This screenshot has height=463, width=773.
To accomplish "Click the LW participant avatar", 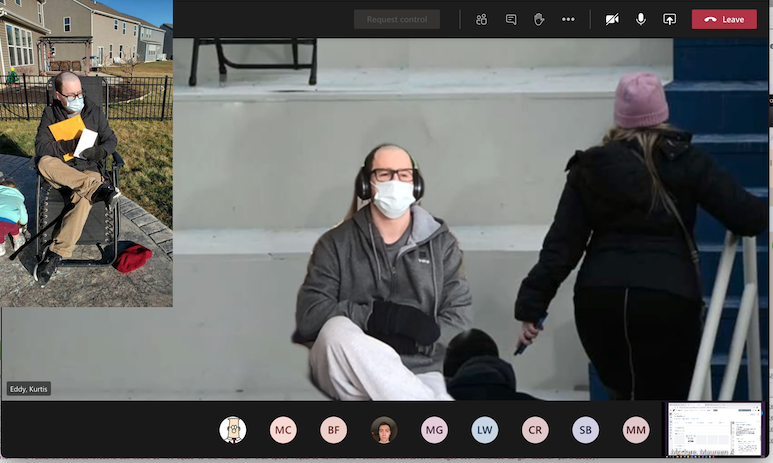I will pyautogui.click(x=485, y=430).
